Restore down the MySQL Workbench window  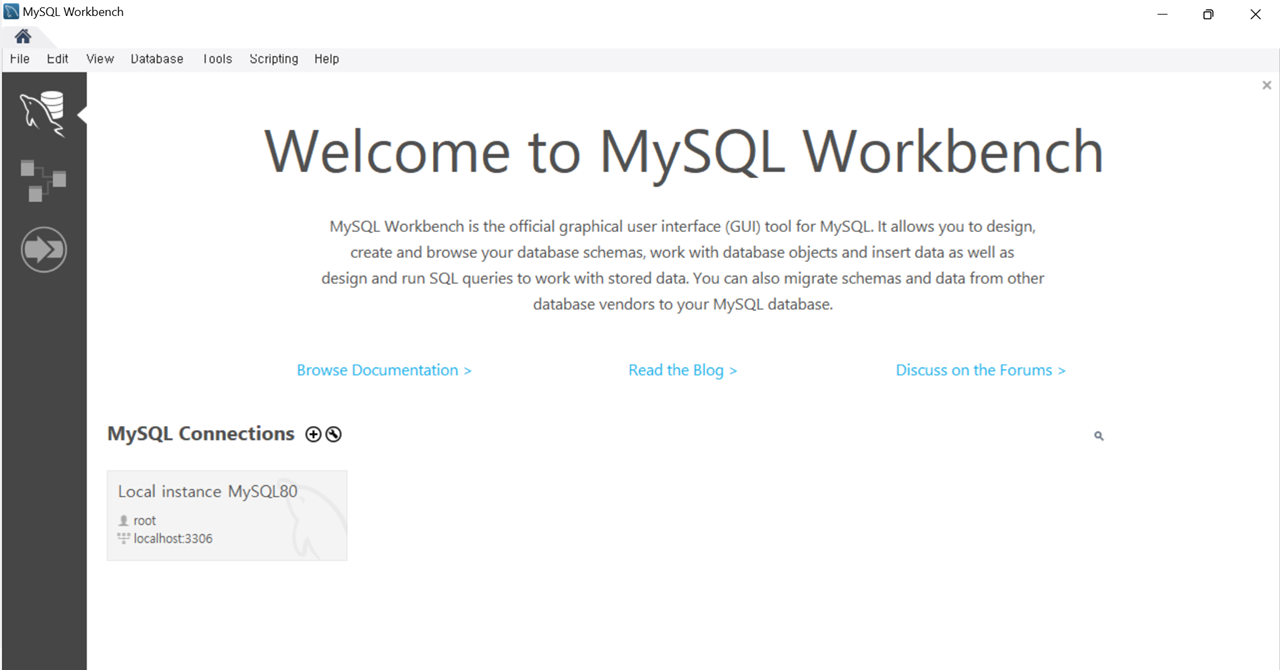pos(1208,14)
